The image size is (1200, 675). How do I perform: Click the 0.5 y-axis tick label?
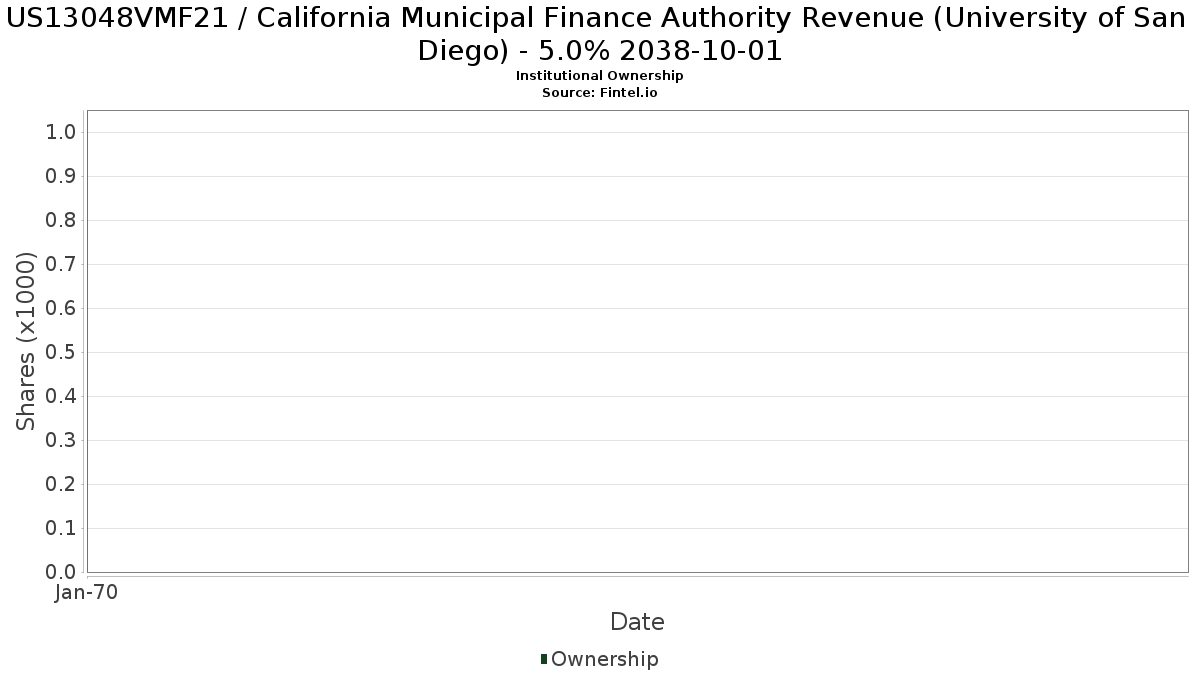[x=61, y=353]
